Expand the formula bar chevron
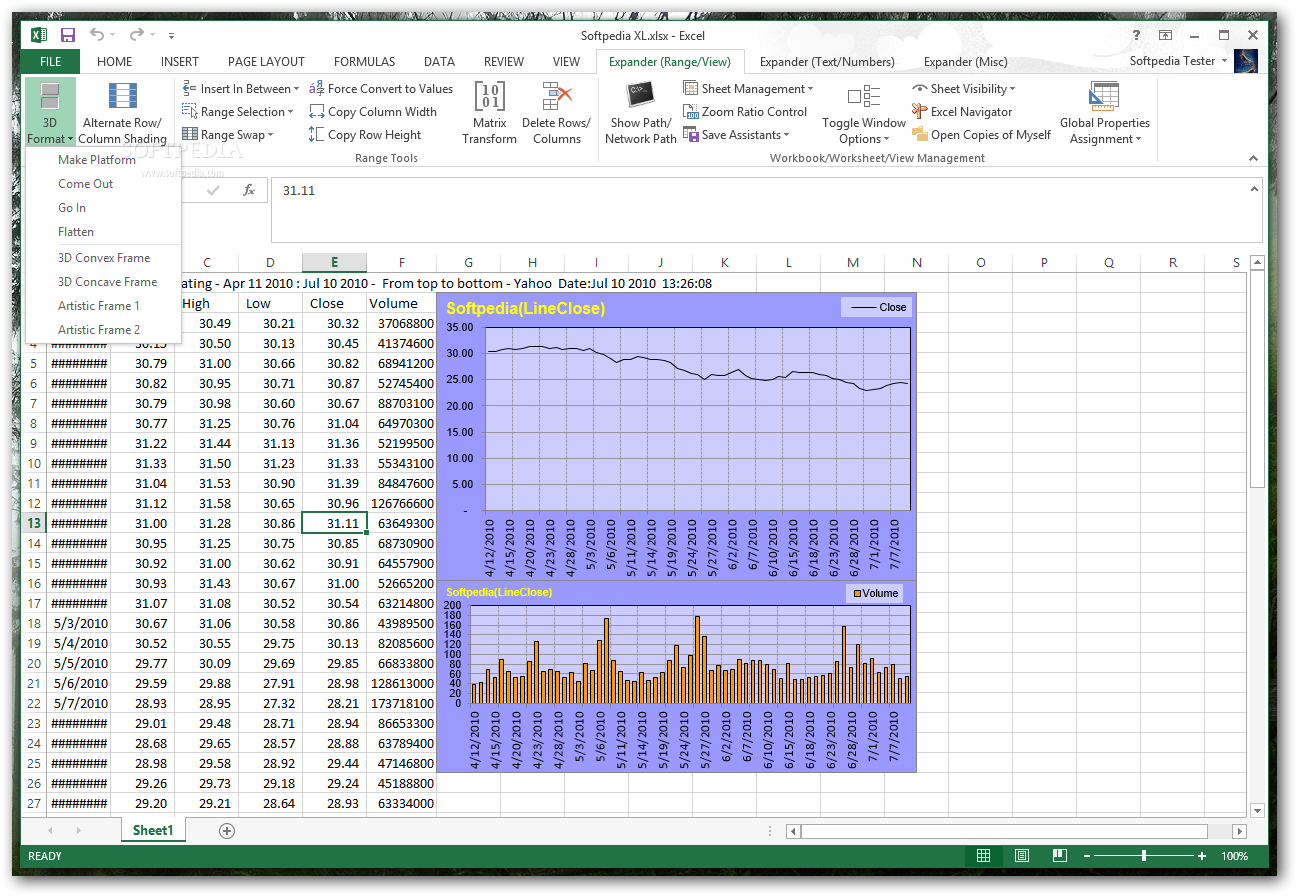Viewport: 1297px width, 896px height. click(1254, 188)
